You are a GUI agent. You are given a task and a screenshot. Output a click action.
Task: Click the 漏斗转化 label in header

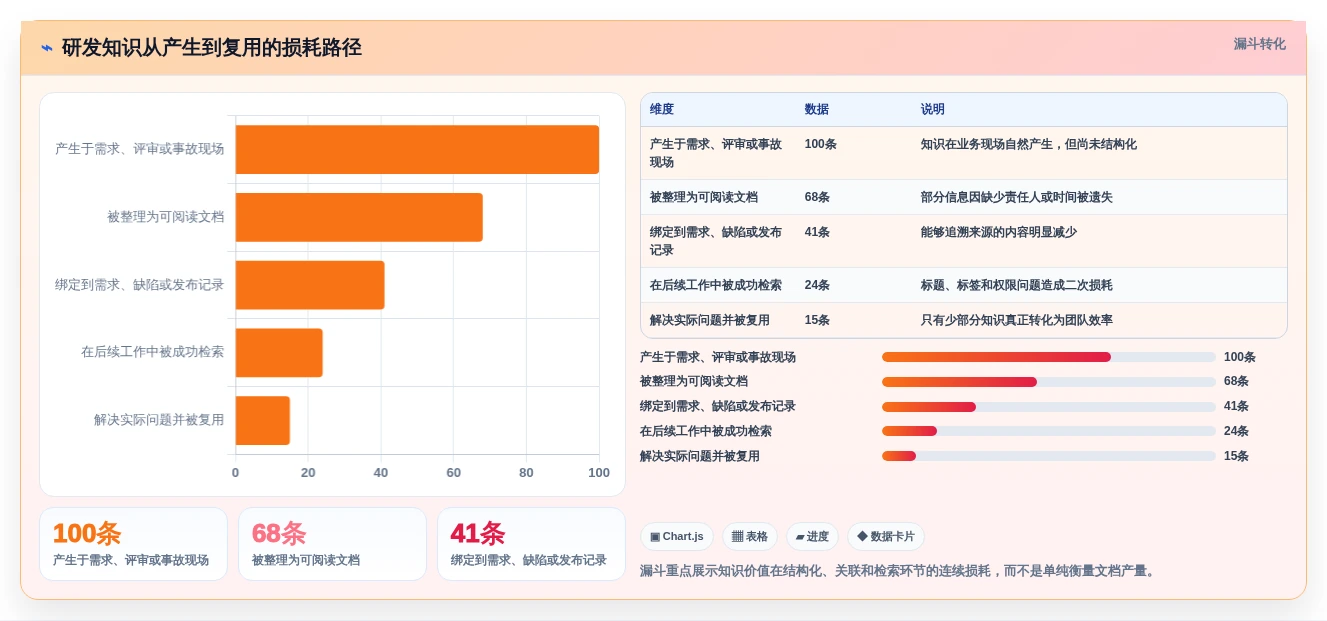(x=1259, y=44)
